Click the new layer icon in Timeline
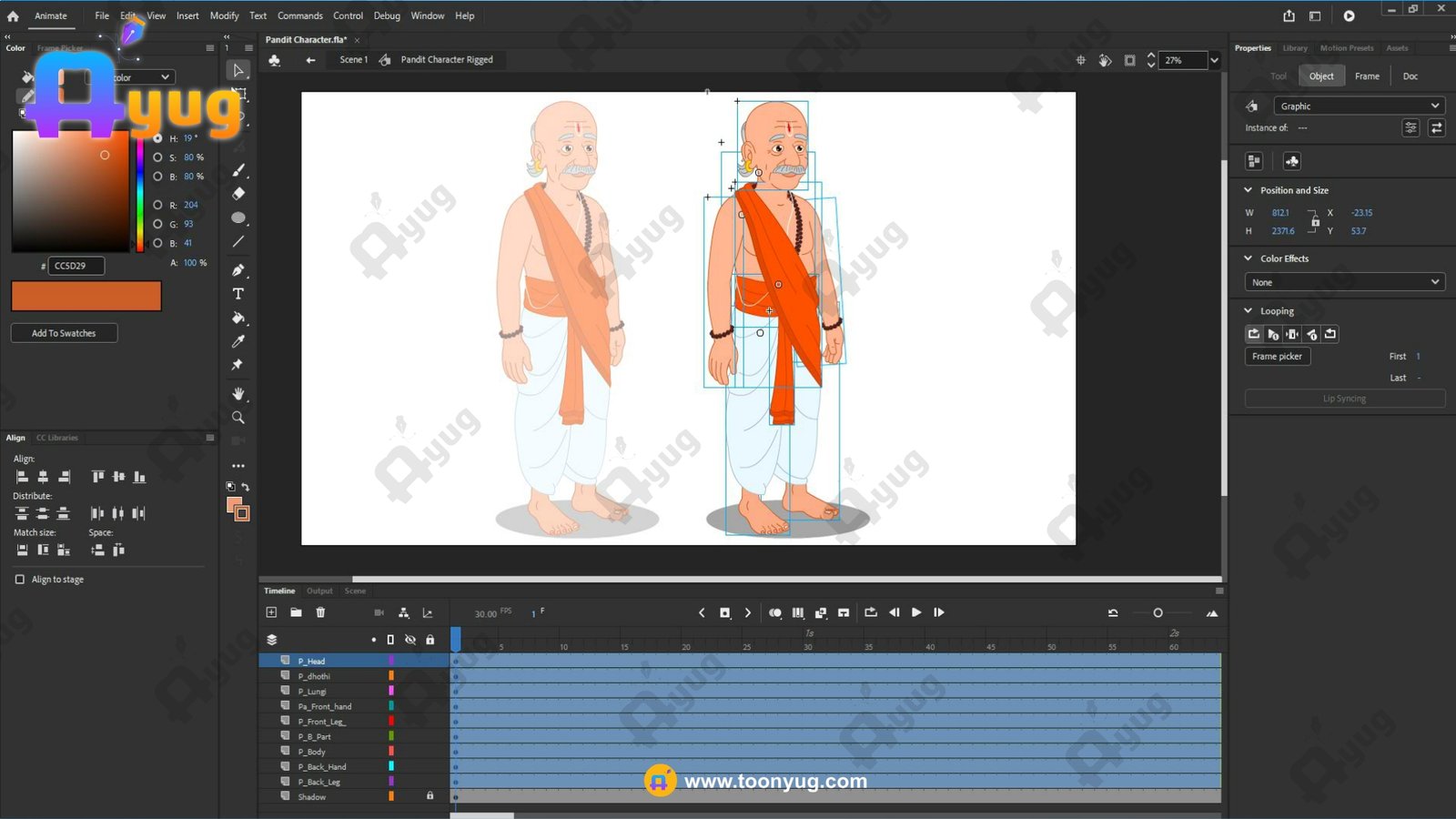Viewport: 1456px width, 819px height. [x=271, y=612]
